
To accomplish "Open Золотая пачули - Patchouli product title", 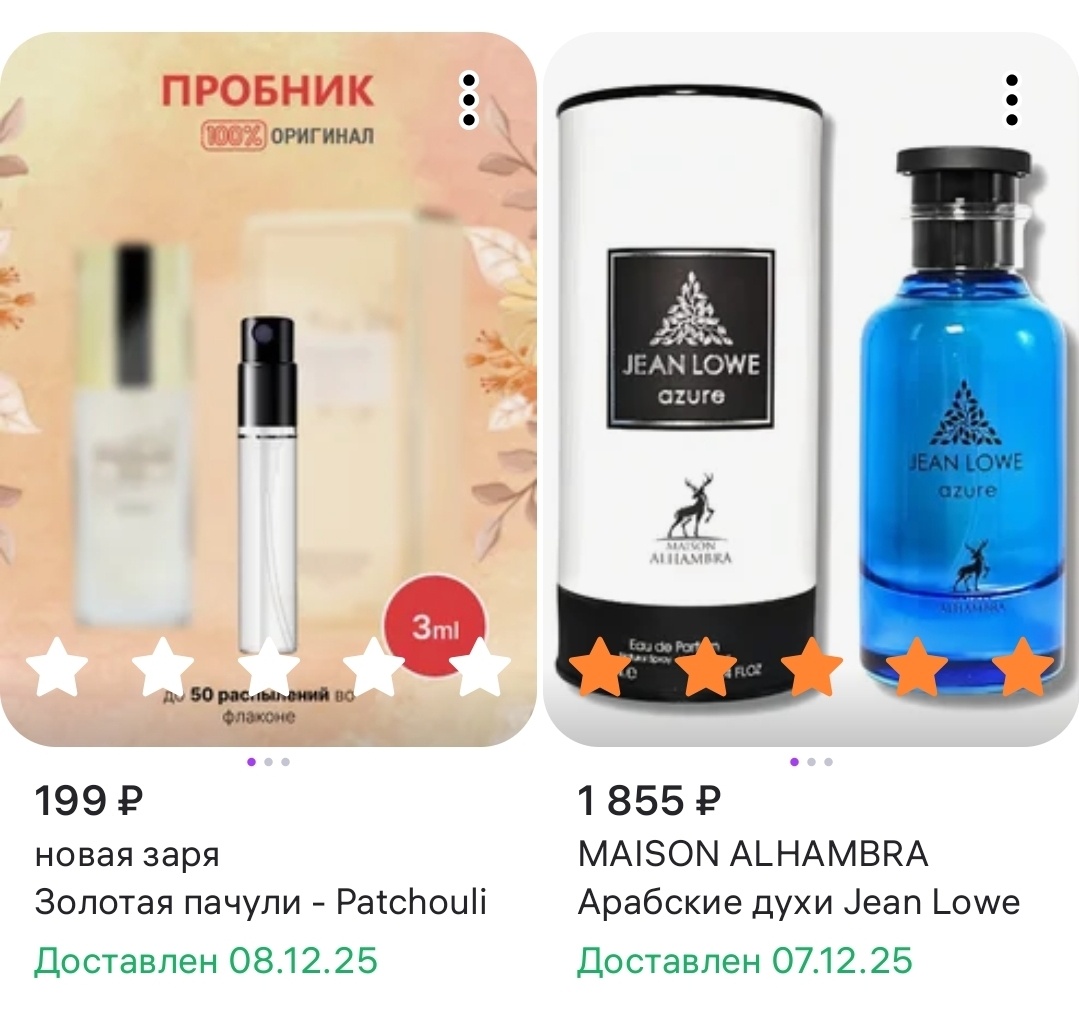I will coord(261,902).
